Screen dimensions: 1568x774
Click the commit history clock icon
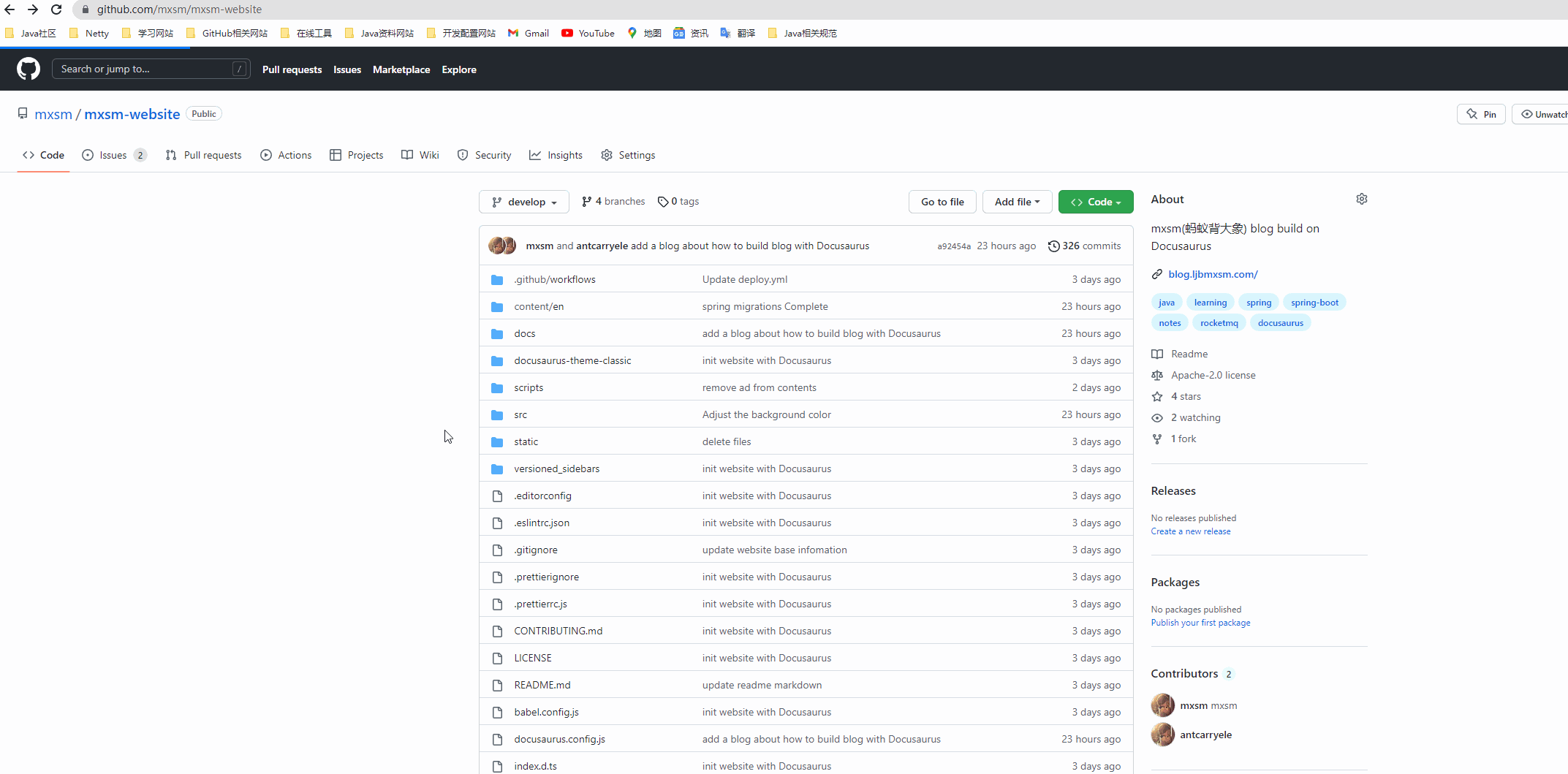[x=1053, y=246]
